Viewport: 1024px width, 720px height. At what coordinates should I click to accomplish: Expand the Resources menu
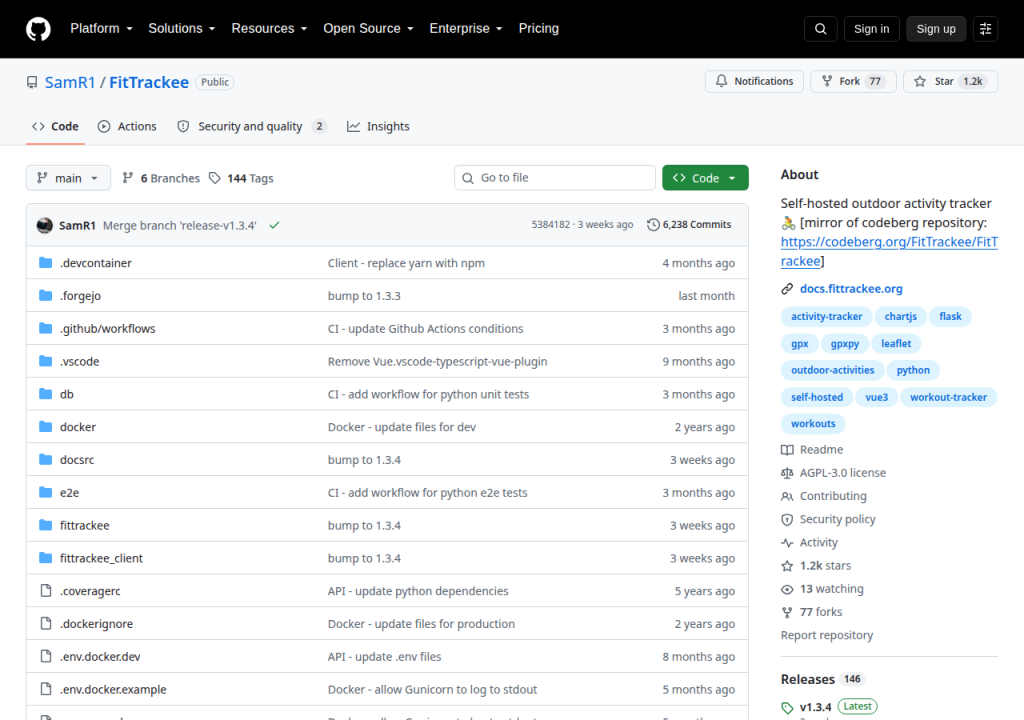[x=269, y=29]
